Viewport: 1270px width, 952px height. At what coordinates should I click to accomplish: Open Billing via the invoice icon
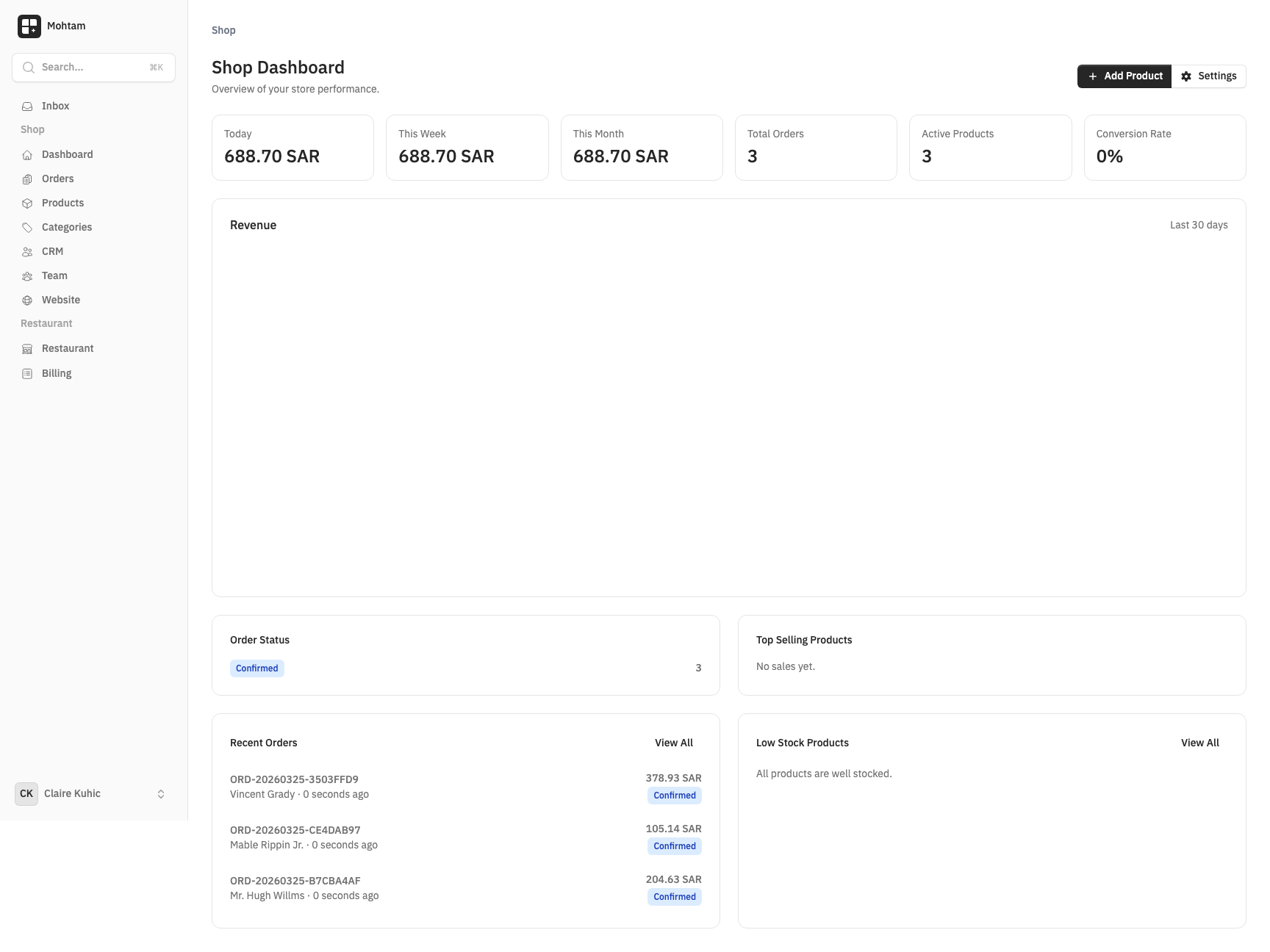point(27,373)
